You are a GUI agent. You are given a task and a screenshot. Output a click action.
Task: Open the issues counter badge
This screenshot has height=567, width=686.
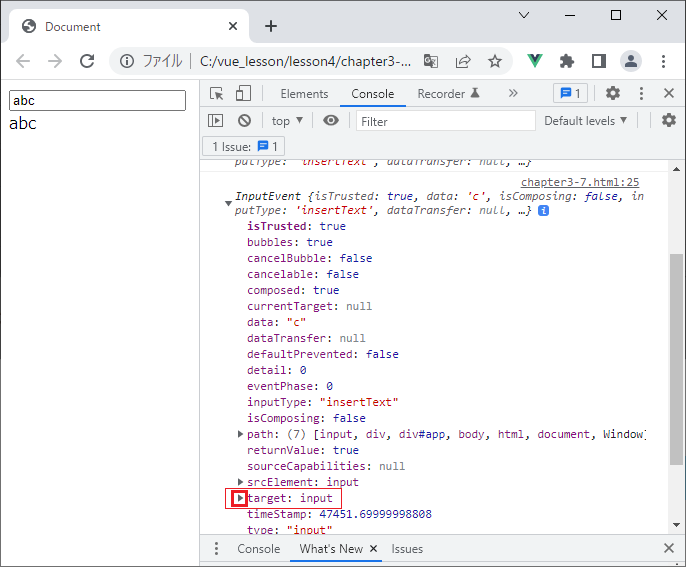click(570, 93)
